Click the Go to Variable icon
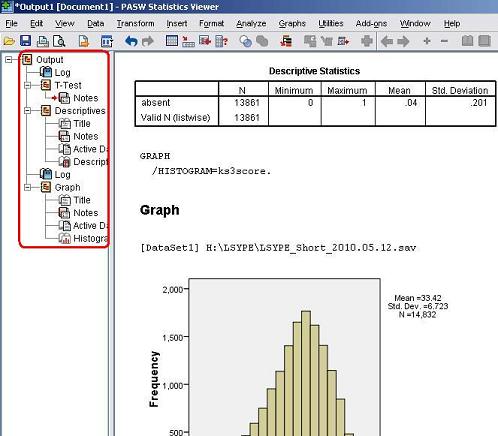 pos(205,41)
